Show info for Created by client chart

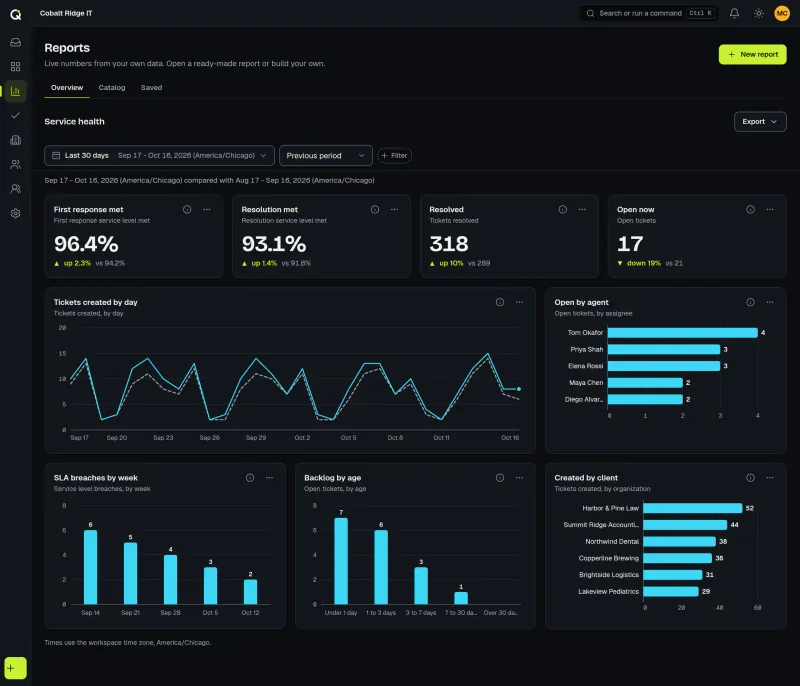(x=751, y=478)
